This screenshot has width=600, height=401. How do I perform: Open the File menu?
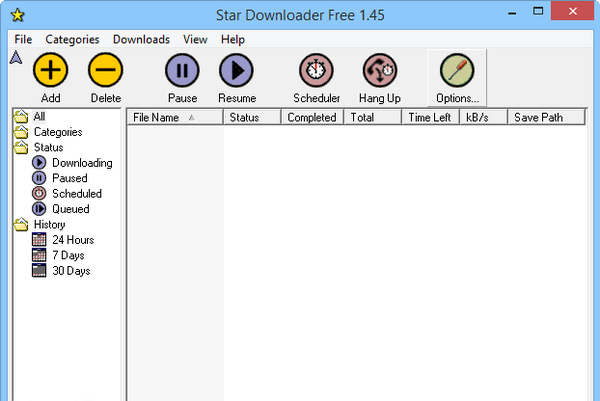coord(23,39)
